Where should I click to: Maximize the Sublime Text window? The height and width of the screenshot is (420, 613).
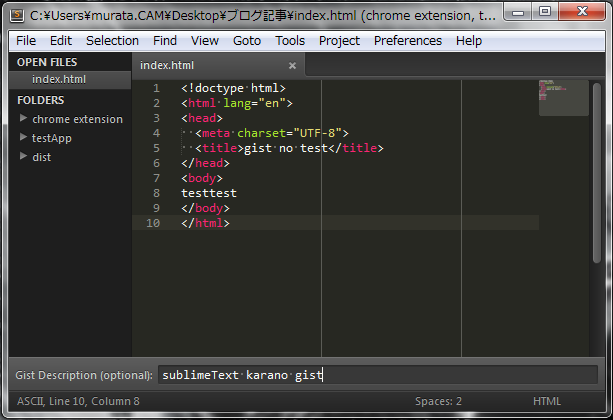click(545, 12)
